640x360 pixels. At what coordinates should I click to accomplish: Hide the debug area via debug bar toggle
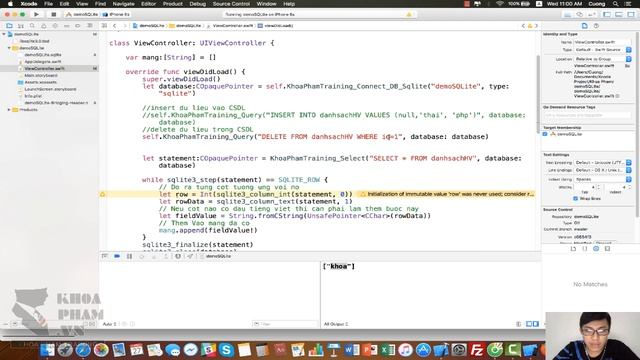click(x=105, y=256)
